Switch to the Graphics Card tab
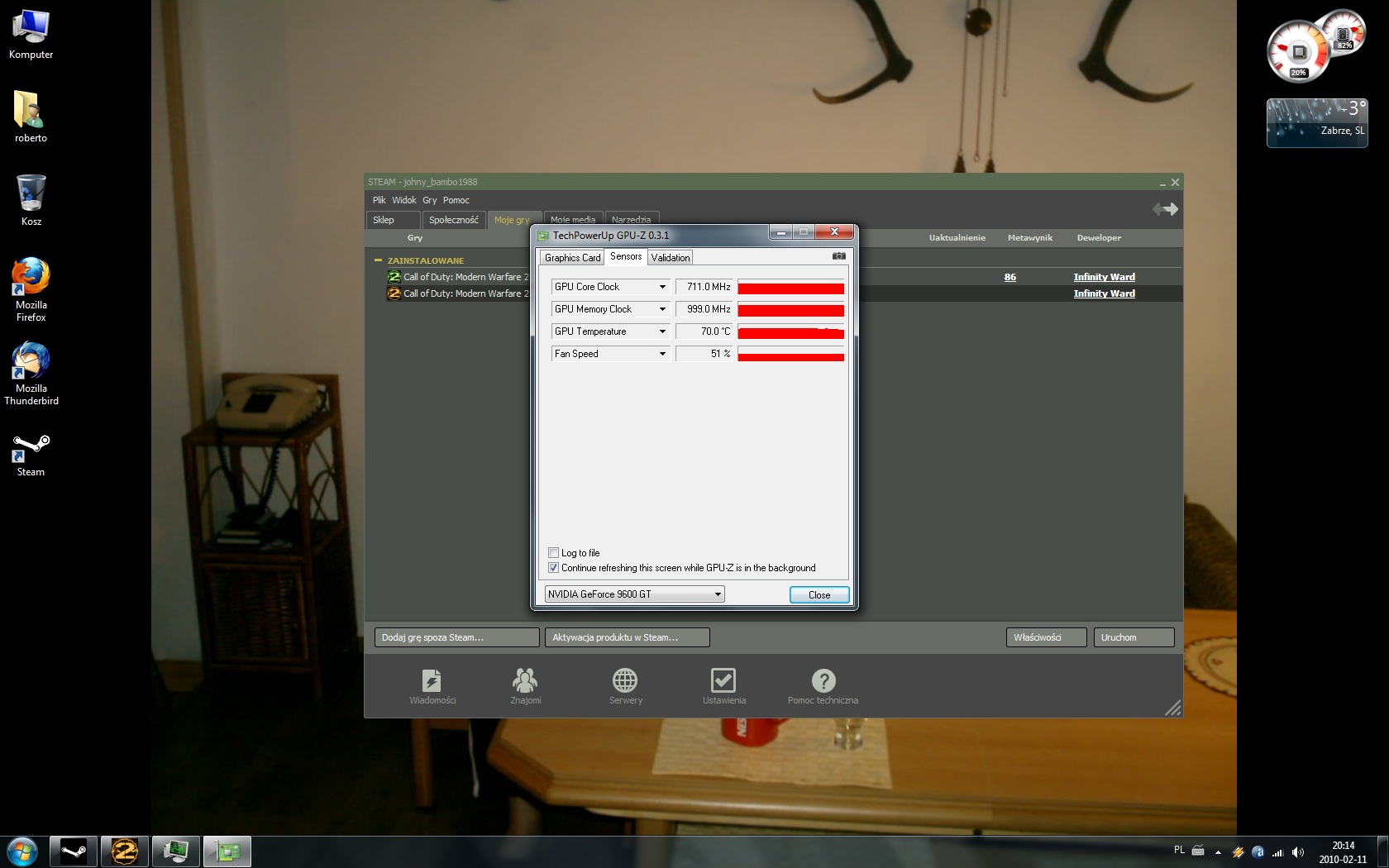Screen dimensions: 1389x868 (x=572, y=258)
